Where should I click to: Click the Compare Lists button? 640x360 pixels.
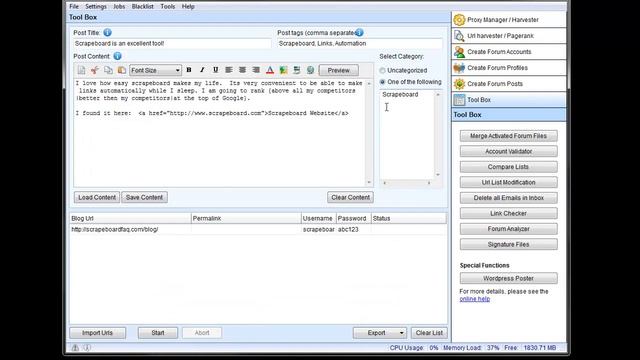(509, 167)
